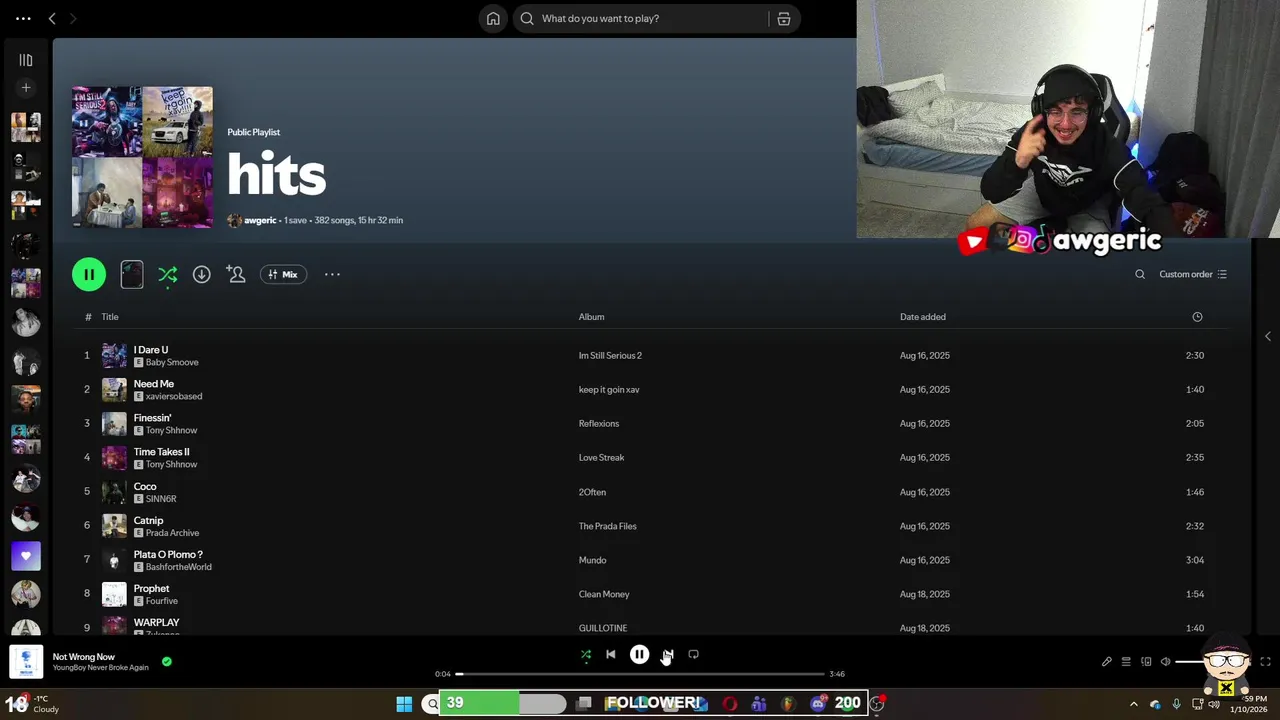The width and height of the screenshot is (1280, 720).
Task: Open Connect to a device
Action: pyautogui.click(x=1146, y=661)
